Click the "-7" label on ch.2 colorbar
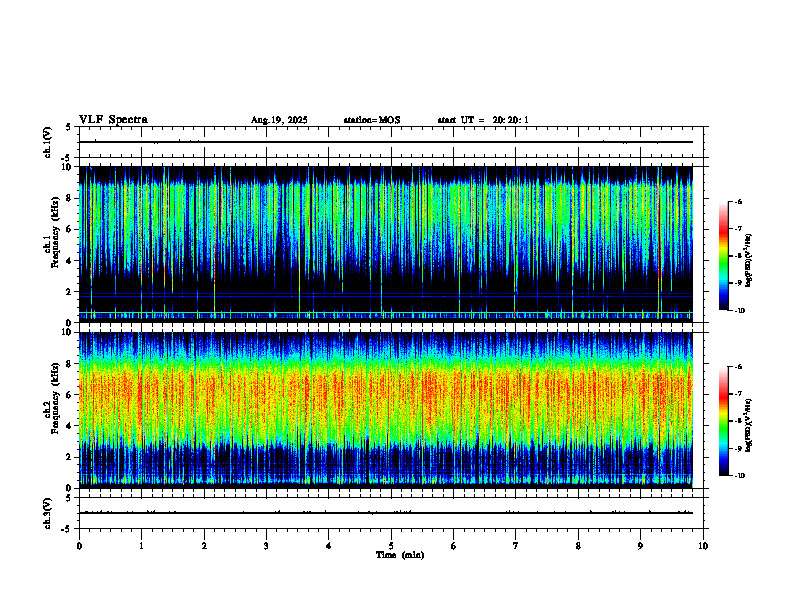Viewport: 792px width, 612px height. point(738,394)
